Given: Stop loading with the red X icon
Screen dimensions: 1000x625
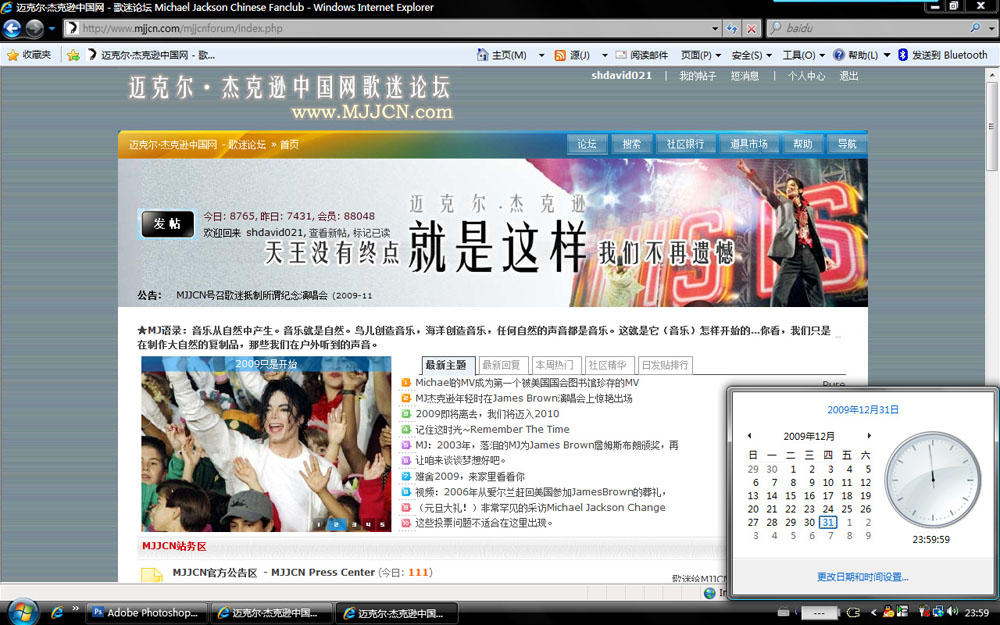Looking at the screenshot, I should click(752, 29).
